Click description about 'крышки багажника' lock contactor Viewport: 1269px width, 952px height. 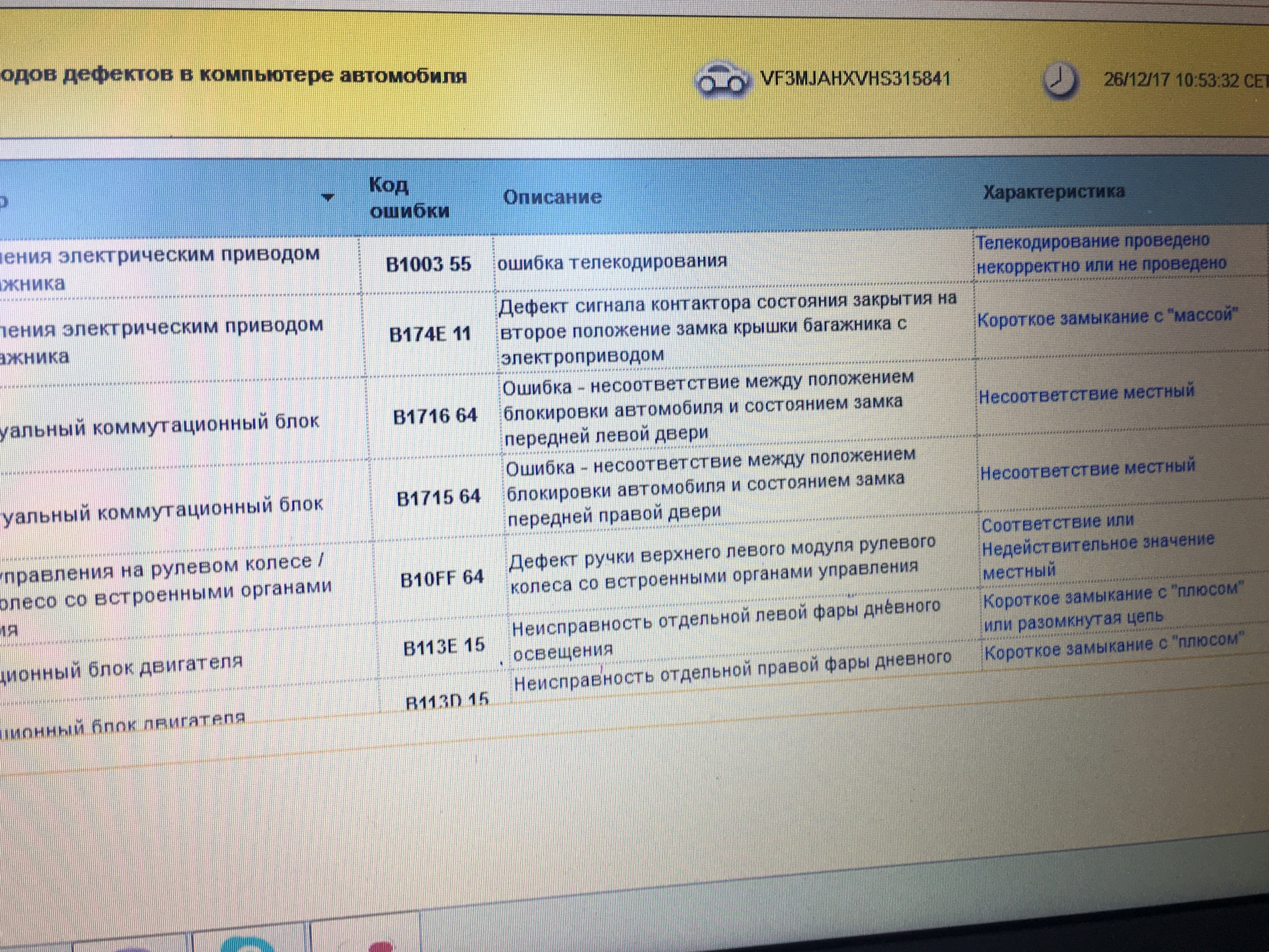(728, 328)
